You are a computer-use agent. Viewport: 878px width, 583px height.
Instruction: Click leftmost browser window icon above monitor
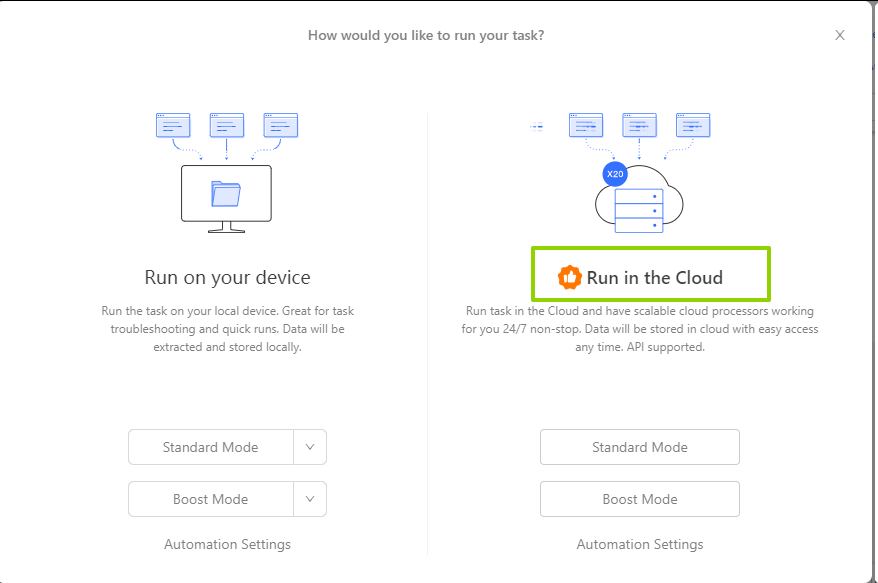pos(173,125)
